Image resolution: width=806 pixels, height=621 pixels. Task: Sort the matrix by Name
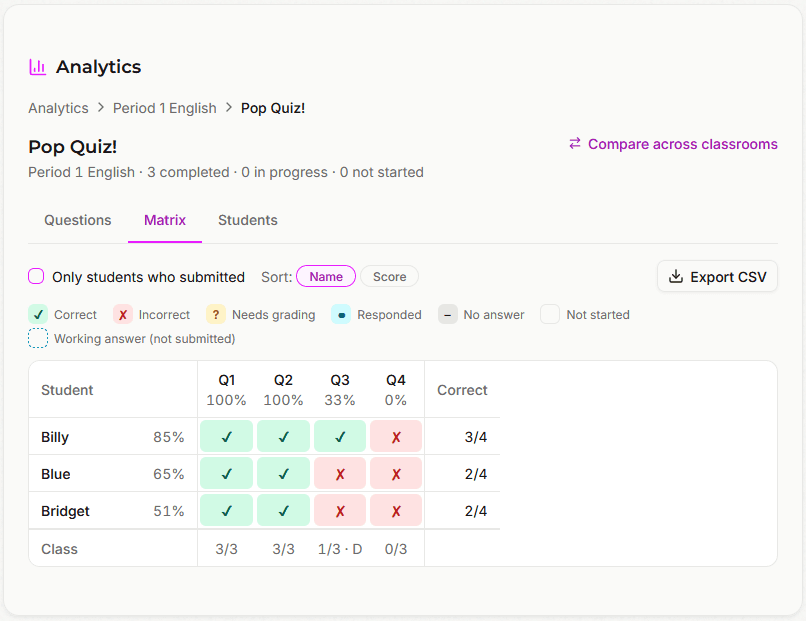[326, 277]
